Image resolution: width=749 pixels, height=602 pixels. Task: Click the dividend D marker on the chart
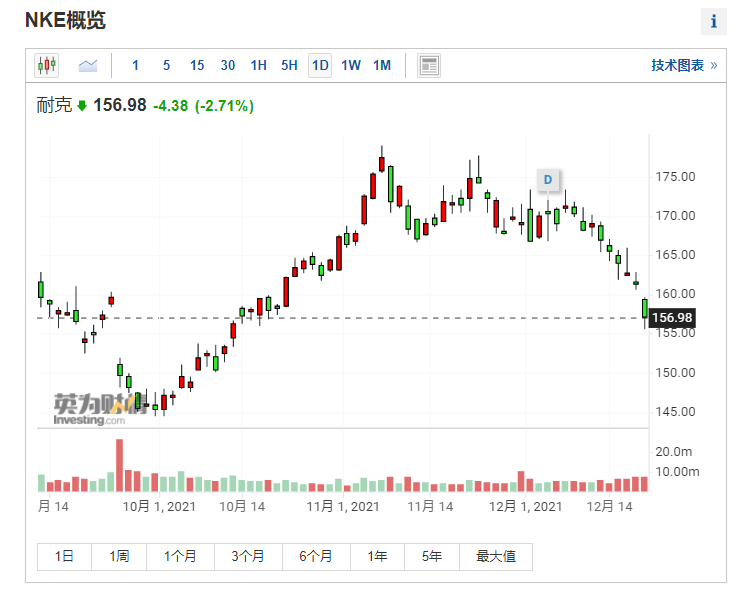point(548,180)
